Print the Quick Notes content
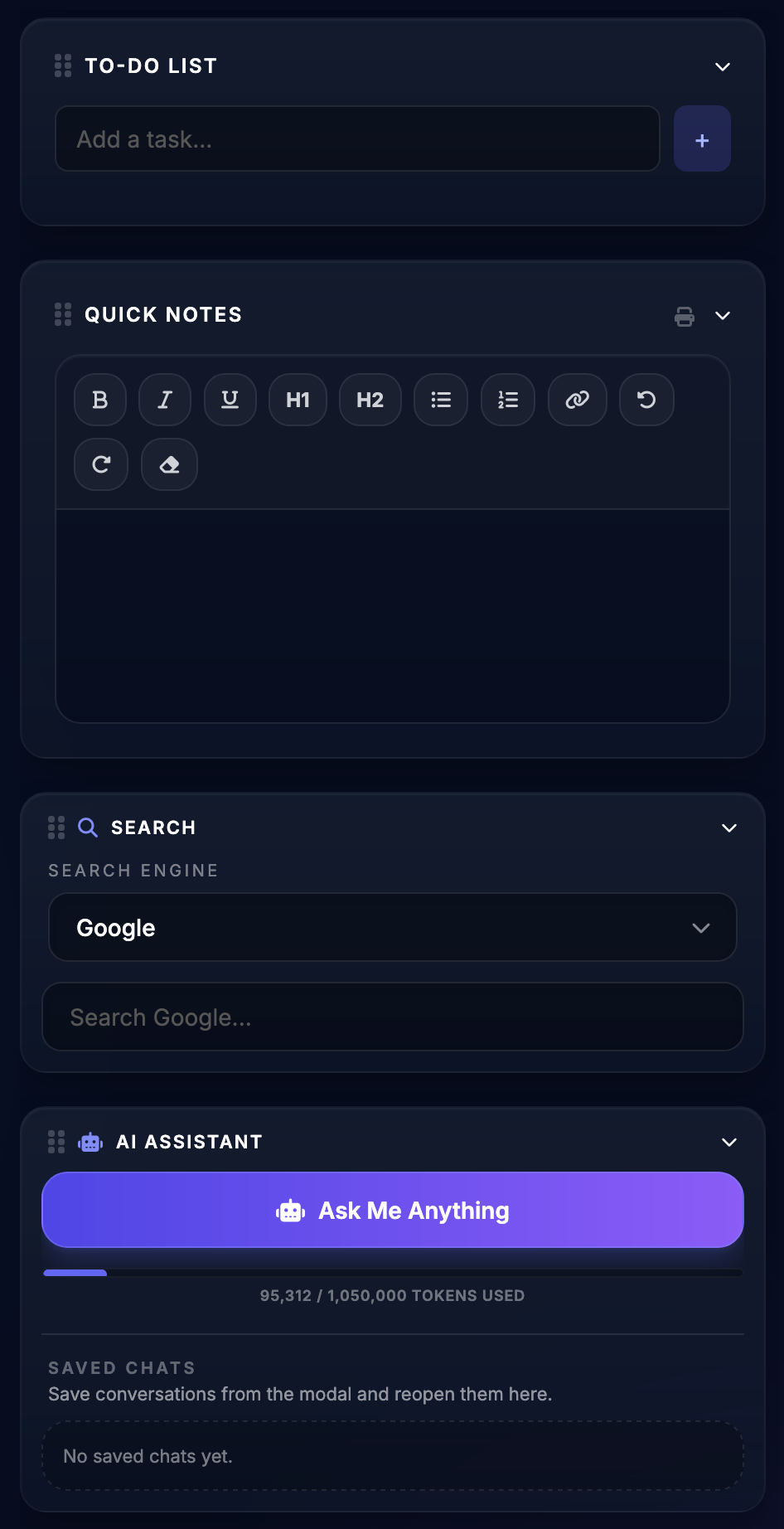The width and height of the screenshot is (784, 1529). (684, 316)
